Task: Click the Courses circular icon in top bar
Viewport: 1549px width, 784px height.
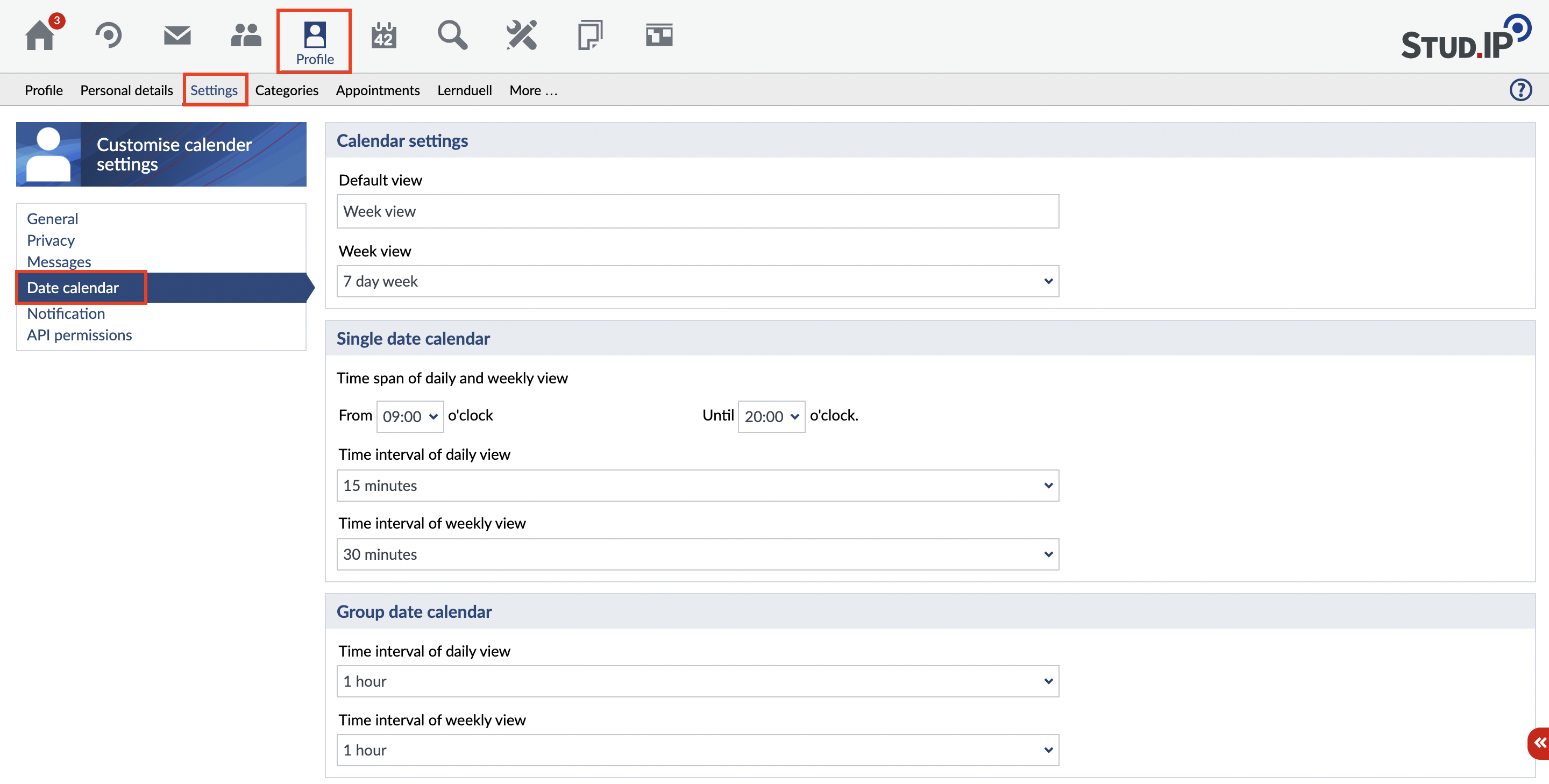Action: [108, 36]
